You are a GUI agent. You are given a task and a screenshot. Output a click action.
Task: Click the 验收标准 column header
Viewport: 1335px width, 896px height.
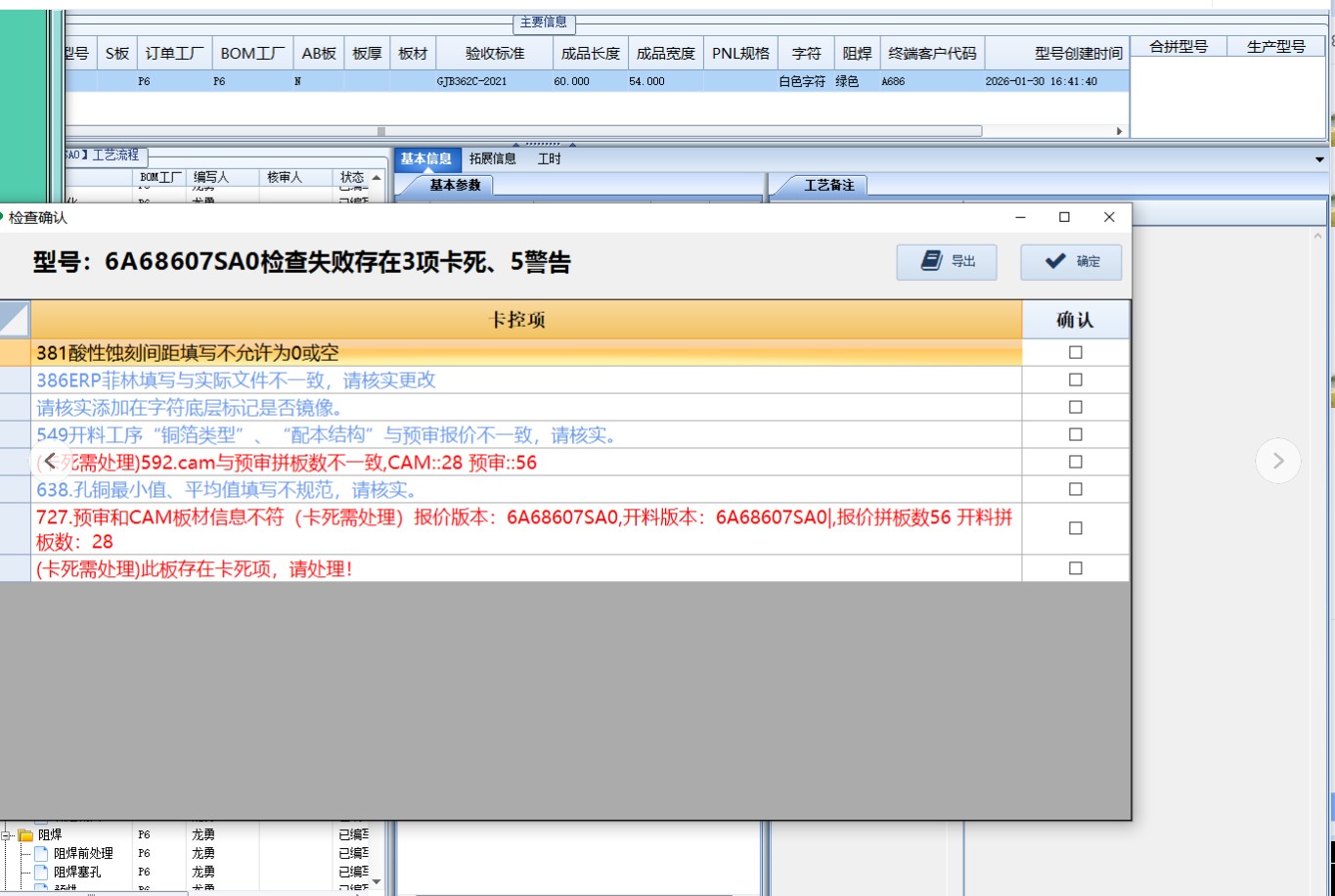(495, 54)
